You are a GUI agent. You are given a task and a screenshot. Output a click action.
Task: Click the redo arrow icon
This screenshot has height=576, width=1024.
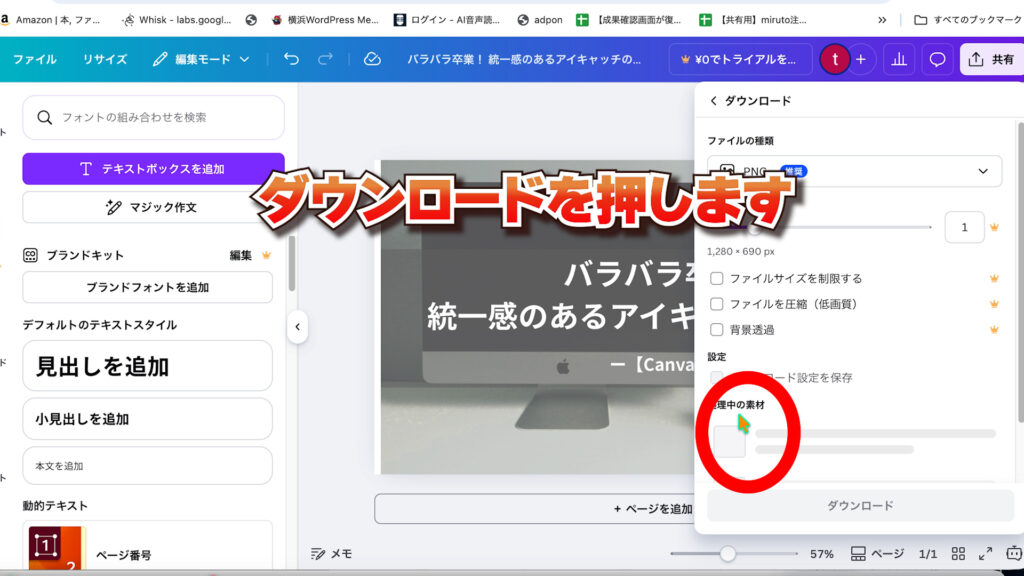(x=325, y=59)
